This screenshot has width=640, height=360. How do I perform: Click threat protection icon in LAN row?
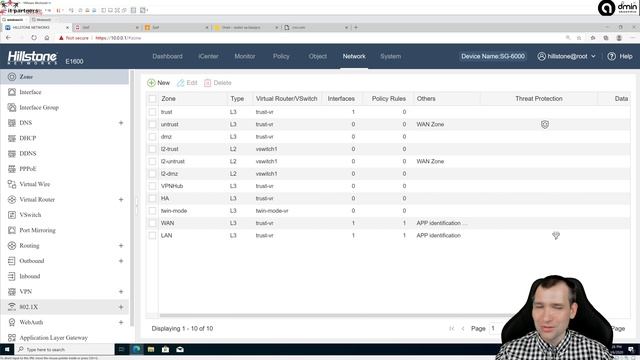[556, 236]
